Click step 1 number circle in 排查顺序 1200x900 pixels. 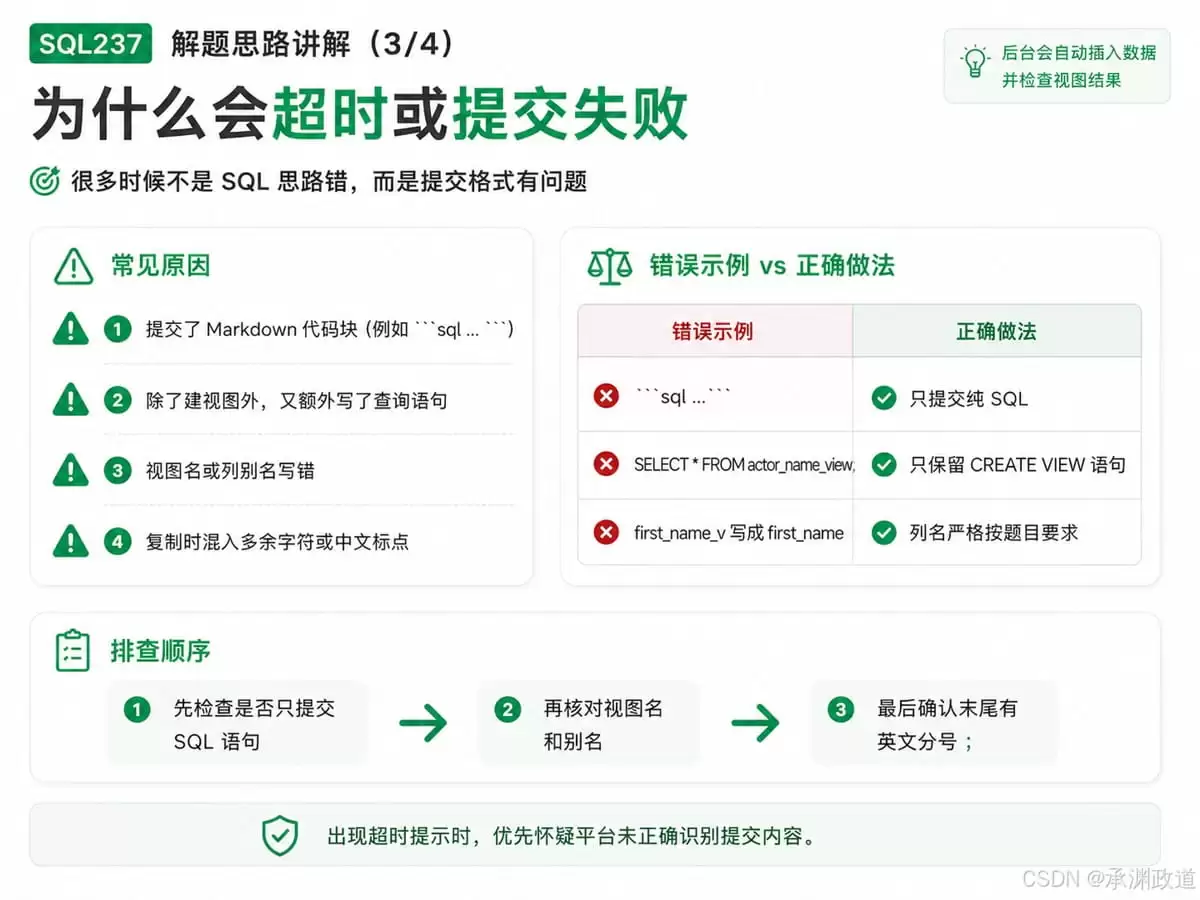136,709
